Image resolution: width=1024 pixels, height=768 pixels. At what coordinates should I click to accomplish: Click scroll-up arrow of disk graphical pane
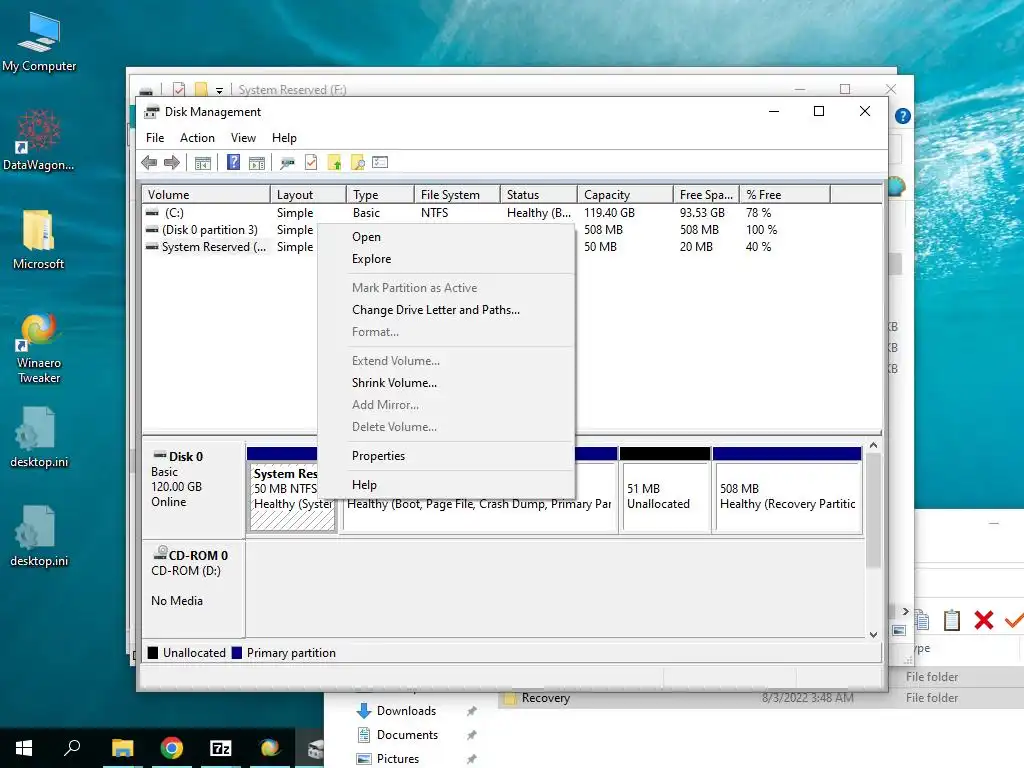874,445
